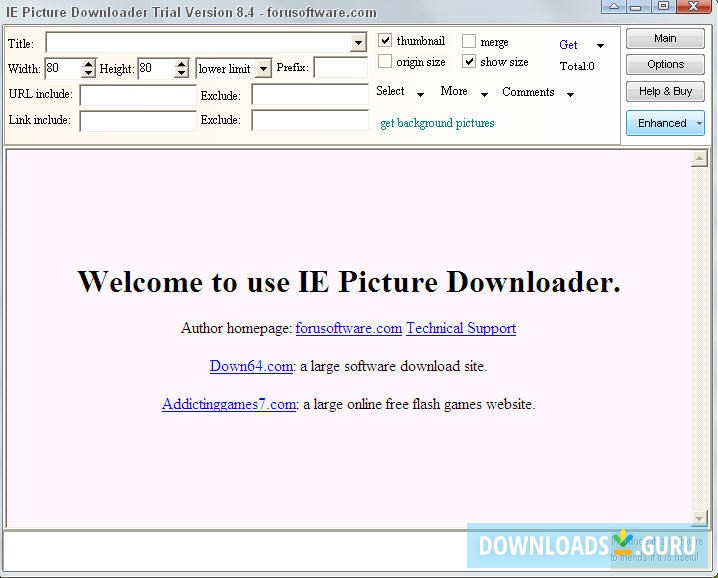This screenshot has width=718, height=578.
Task: Focus the Title input field
Action: pos(199,43)
